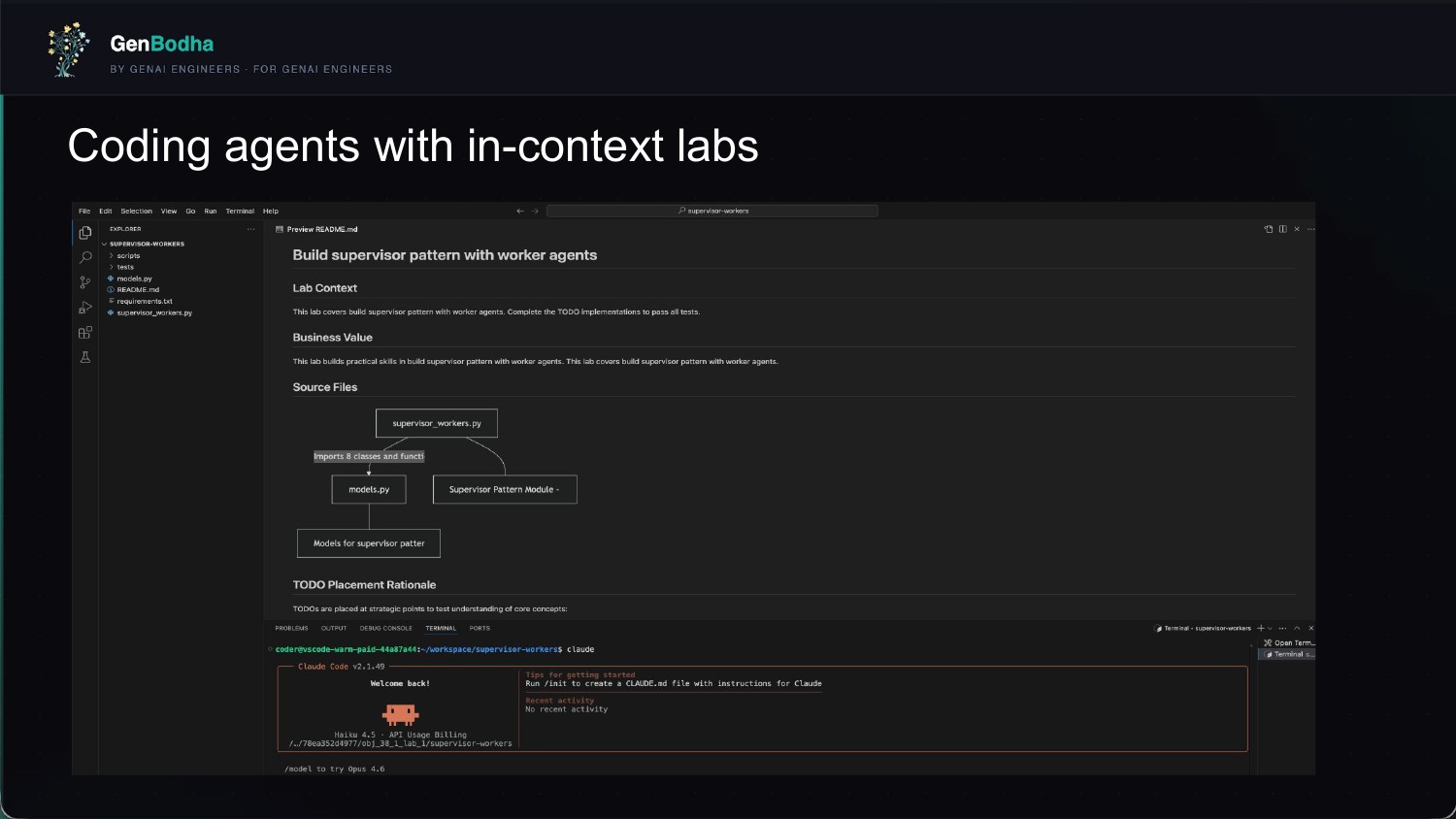
Task: Switch to the PROBLEMS panel tab
Action: coord(291,628)
